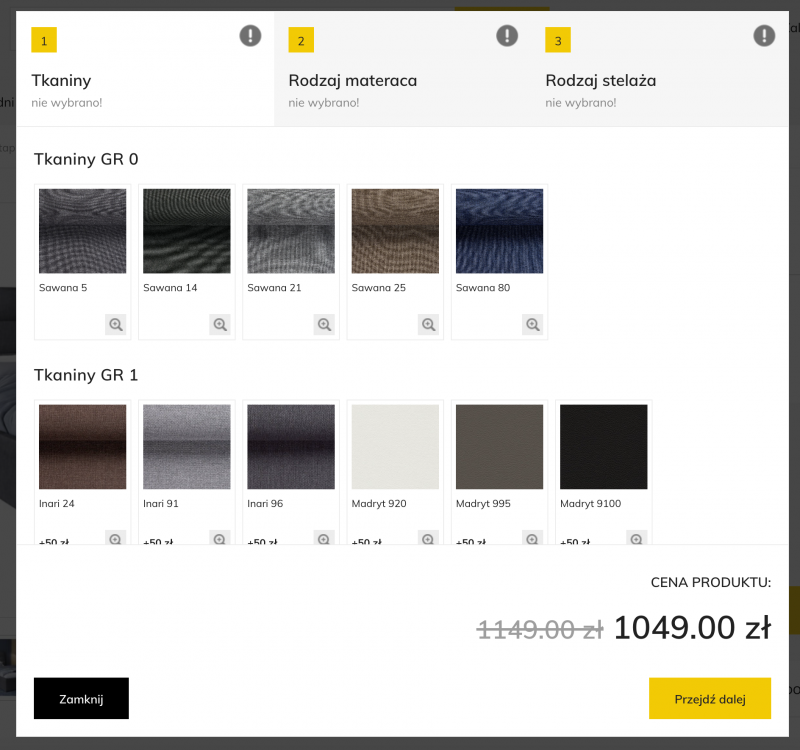Choose the Sawana 14 black fabric swatch
The height and width of the screenshot is (750, 800).
click(187, 231)
